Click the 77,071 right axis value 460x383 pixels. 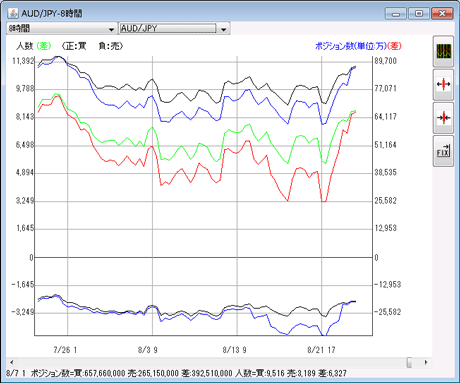(386, 88)
